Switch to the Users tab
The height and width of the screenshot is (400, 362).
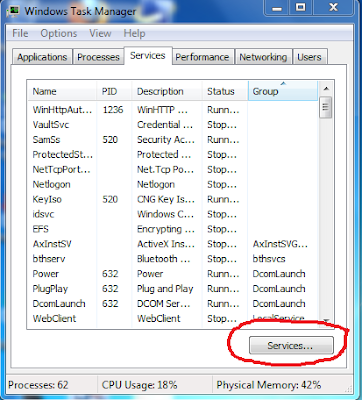[309, 57]
